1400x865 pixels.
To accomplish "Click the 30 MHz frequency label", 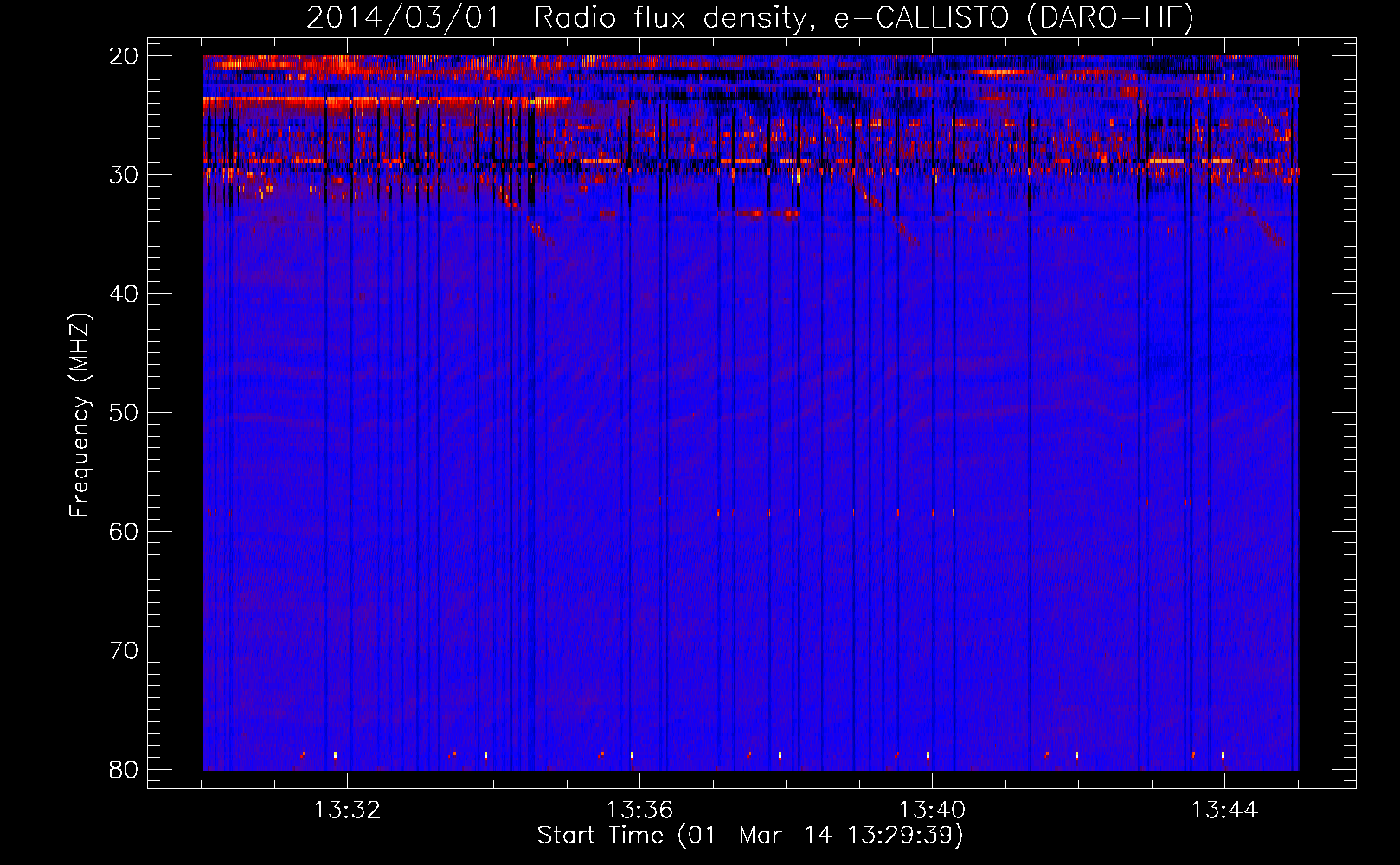I will [124, 175].
